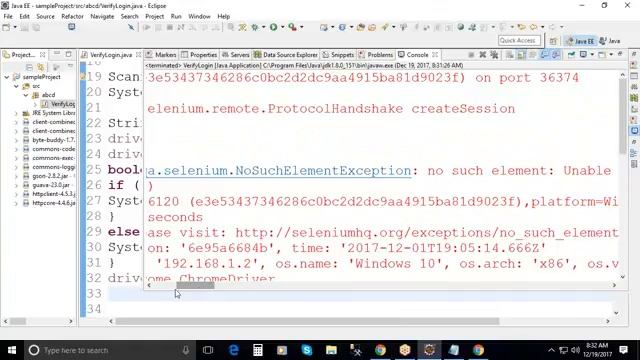Switch to the Problems tab

pyautogui.click(x=376, y=55)
